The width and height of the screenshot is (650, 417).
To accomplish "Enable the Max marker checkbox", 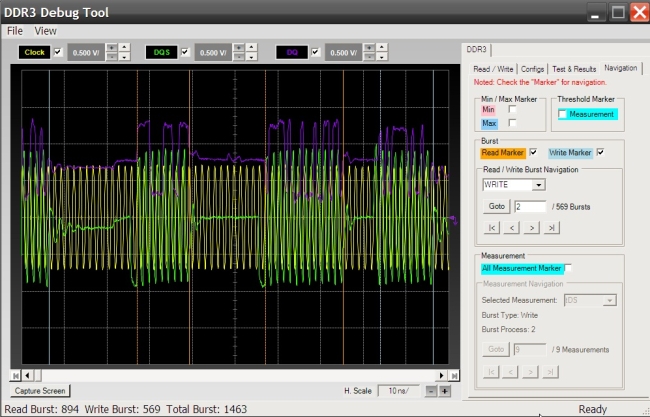I will 512,123.
